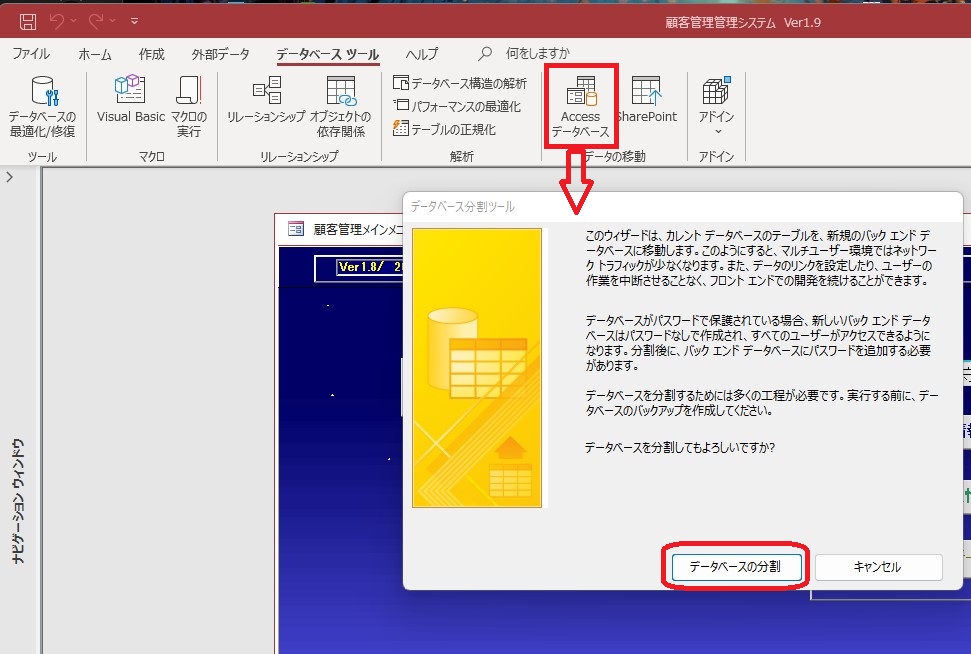Show オブジェクトの依存関係 pane
Screen dimensions: 971x654
(x=341, y=107)
